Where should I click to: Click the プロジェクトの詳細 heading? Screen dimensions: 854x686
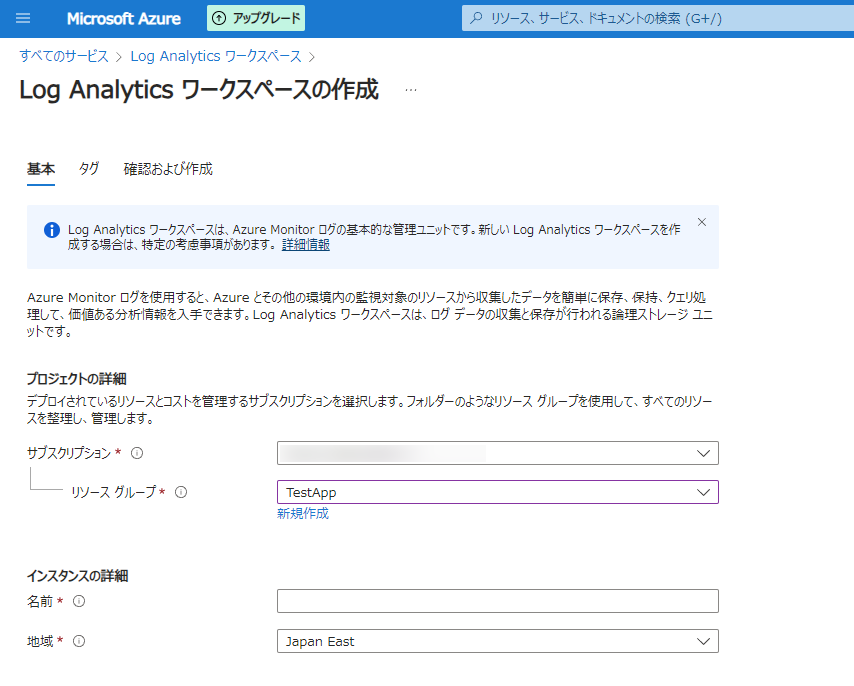point(77,378)
